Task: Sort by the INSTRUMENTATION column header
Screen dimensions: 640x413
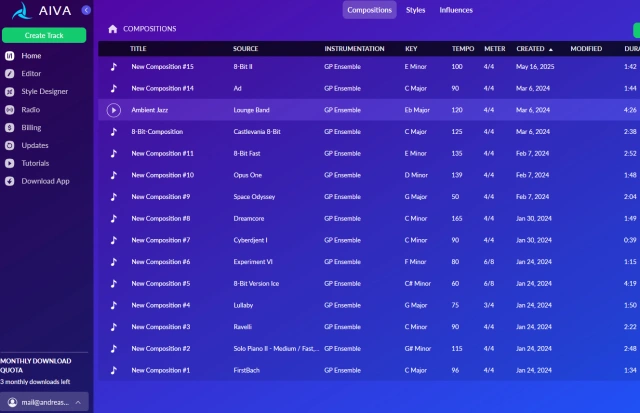Action: click(354, 49)
